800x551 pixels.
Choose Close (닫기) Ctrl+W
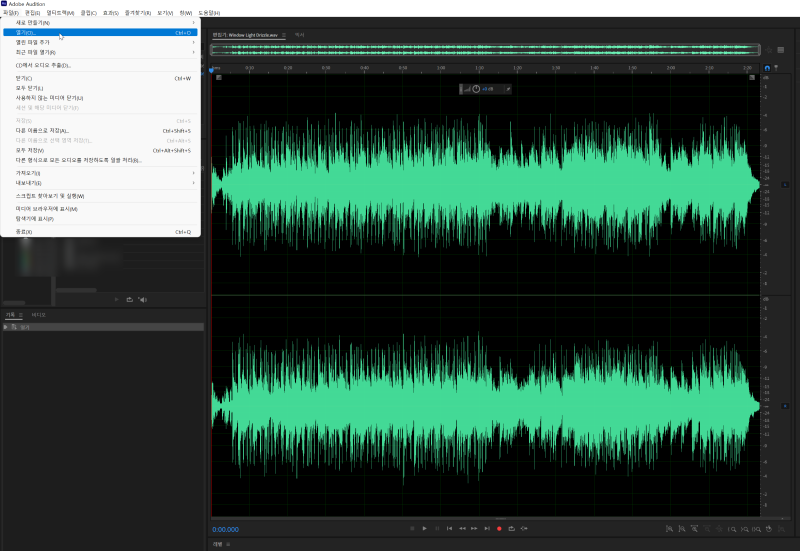point(100,79)
